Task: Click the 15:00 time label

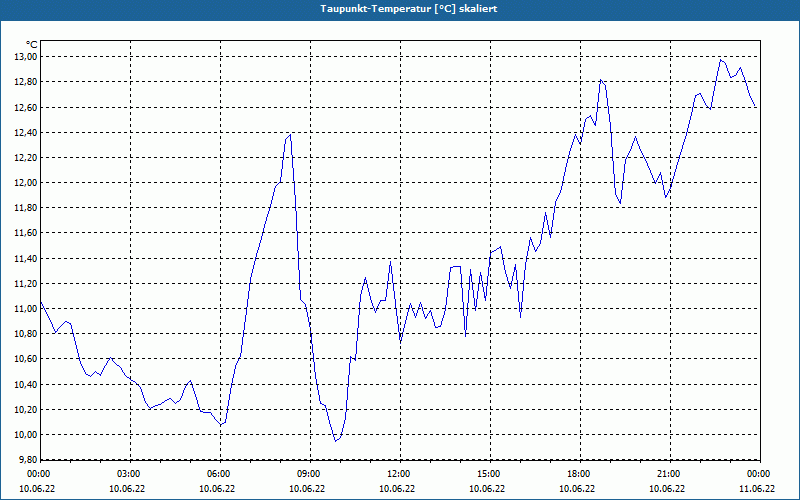Action: coord(490,474)
